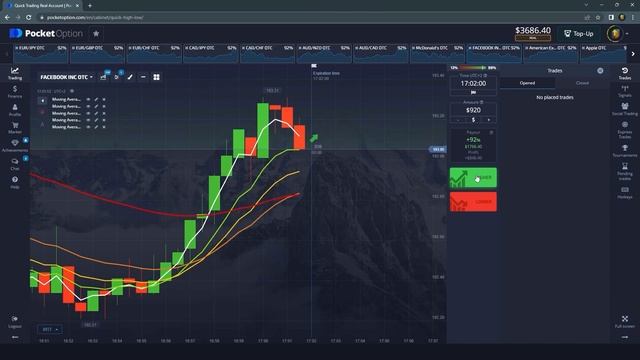Open the Signals panel
Screen dimensions: 640x360
tap(624, 91)
